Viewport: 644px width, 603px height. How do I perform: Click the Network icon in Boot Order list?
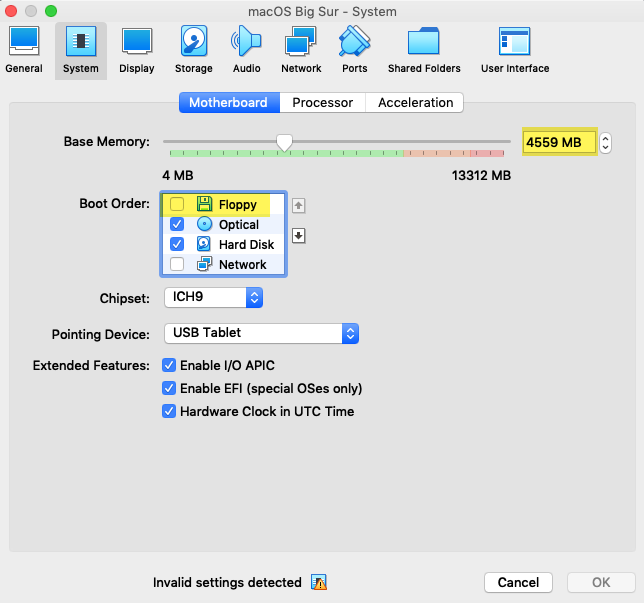pos(204,264)
